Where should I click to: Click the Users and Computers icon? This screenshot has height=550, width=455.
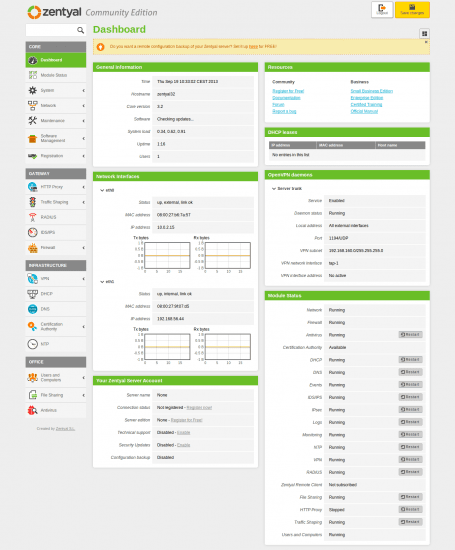33,378
